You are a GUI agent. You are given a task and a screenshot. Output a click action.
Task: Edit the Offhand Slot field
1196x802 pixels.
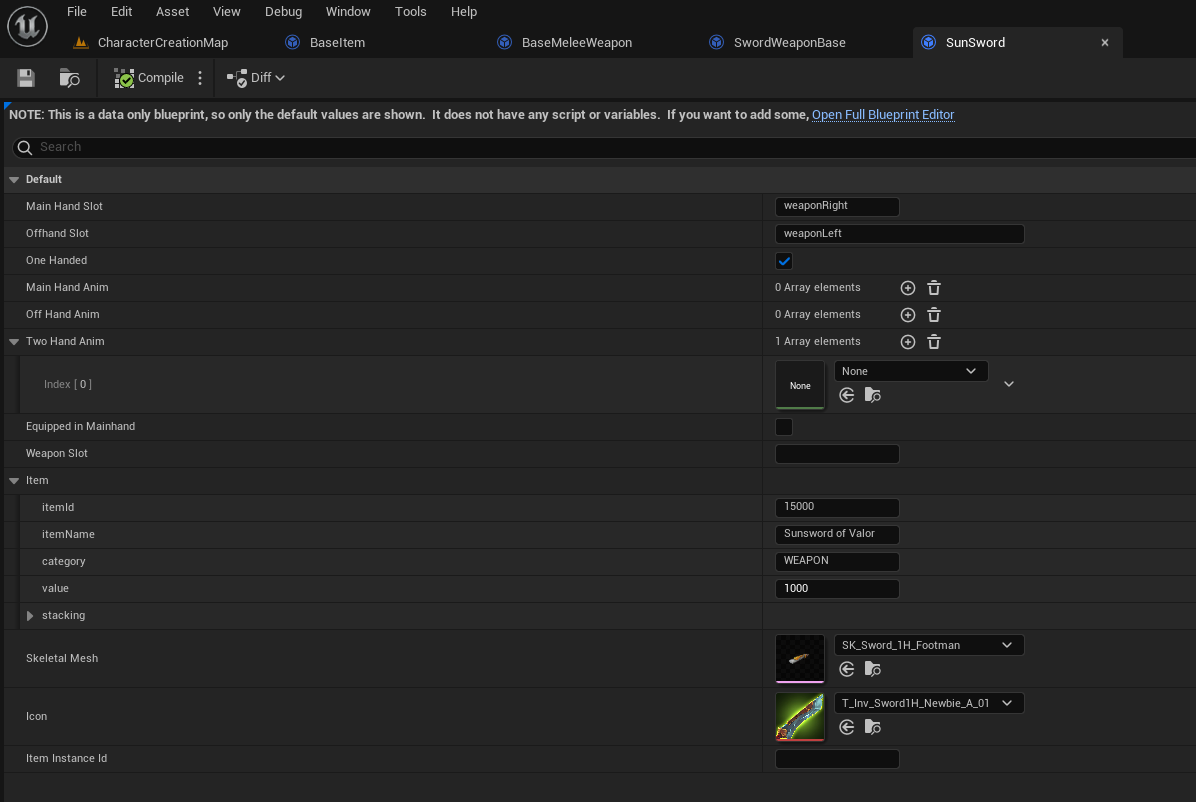point(899,234)
